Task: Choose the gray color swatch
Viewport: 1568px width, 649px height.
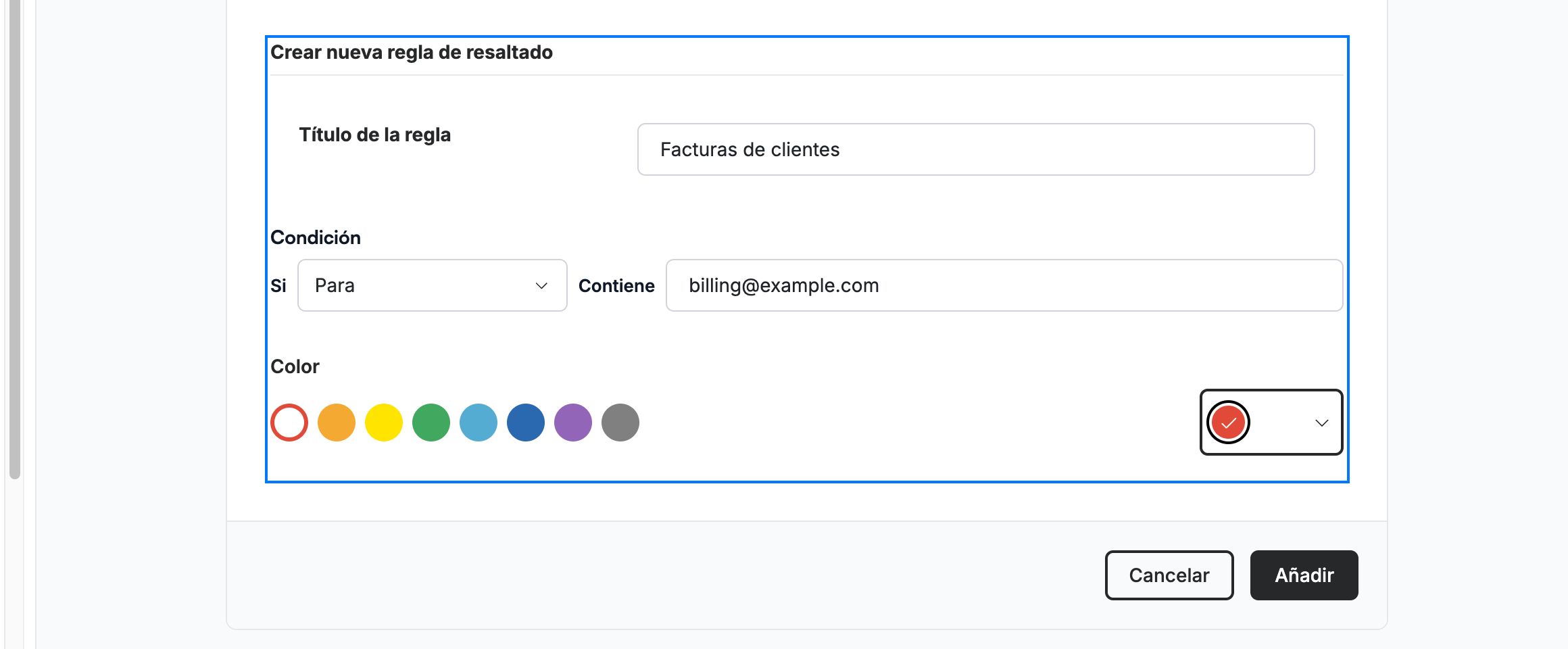Action: (620, 423)
